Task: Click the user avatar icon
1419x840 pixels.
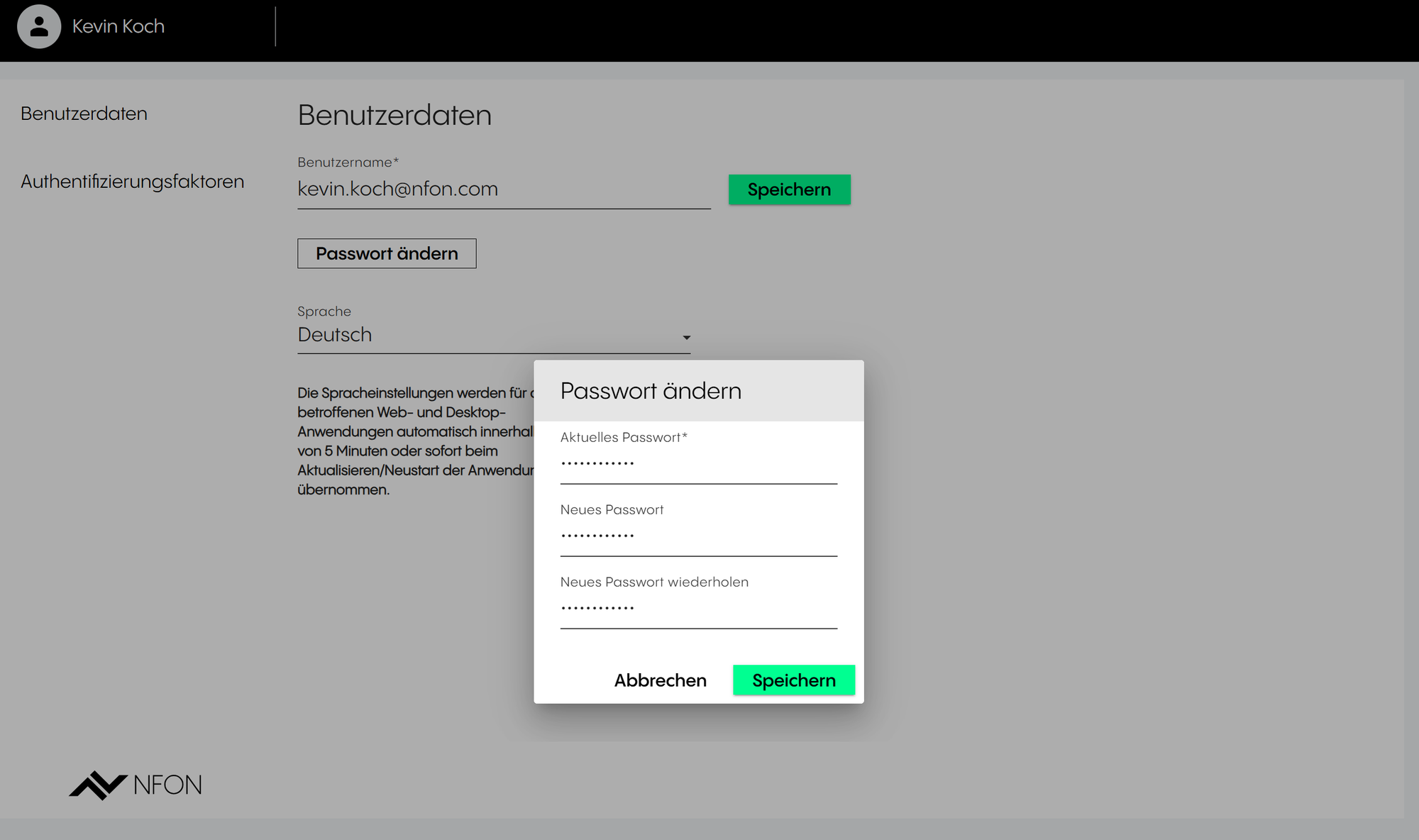Action: coord(39,27)
